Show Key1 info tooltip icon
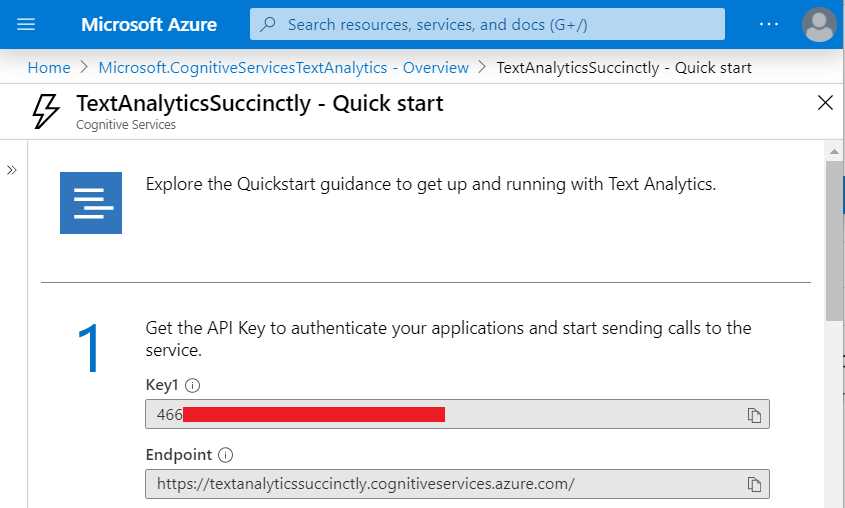The height and width of the screenshot is (508, 845). tap(192, 385)
